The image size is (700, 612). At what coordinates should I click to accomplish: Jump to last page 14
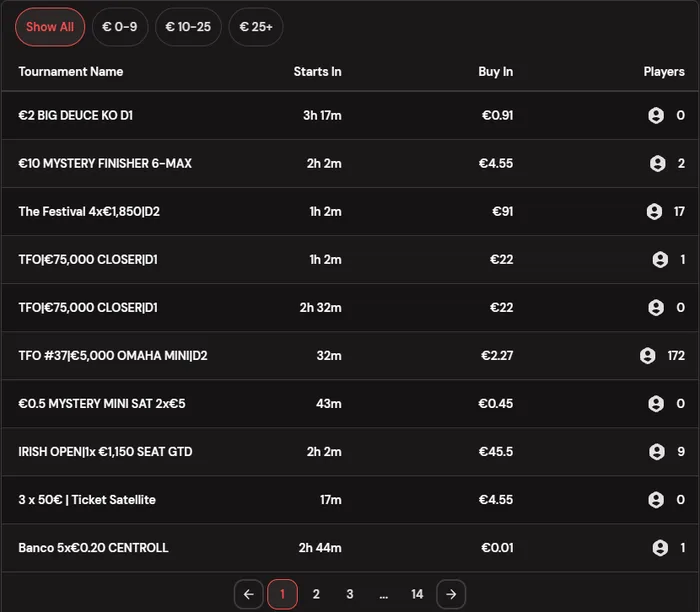click(417, 594)
